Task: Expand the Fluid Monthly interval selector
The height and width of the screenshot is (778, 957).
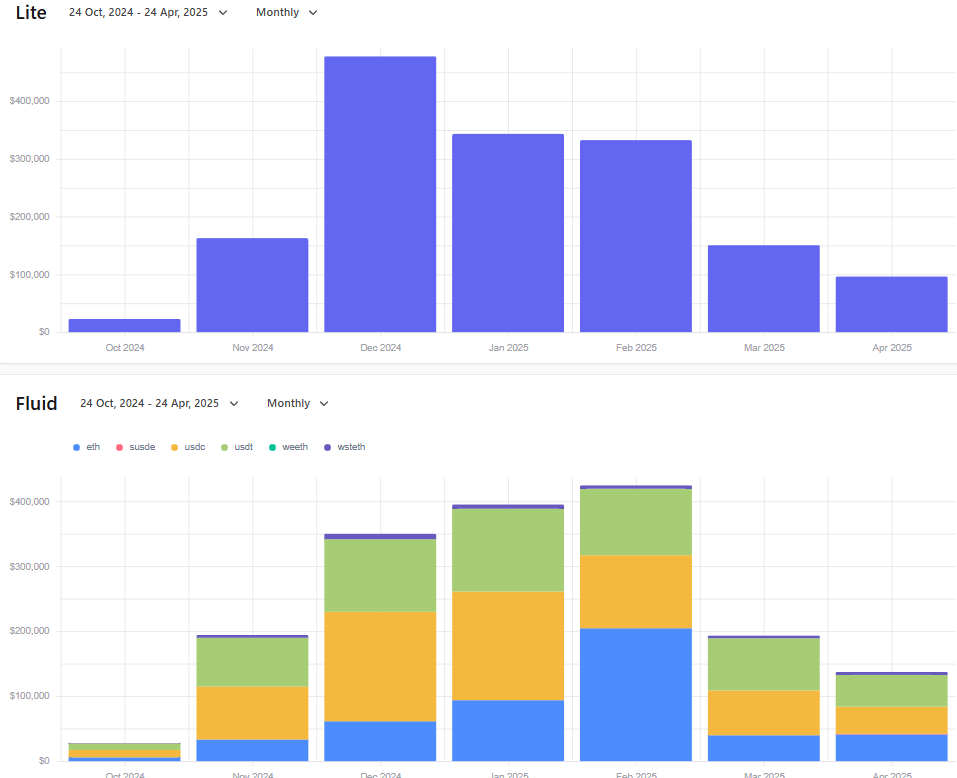Action: [x=298, y=403]
